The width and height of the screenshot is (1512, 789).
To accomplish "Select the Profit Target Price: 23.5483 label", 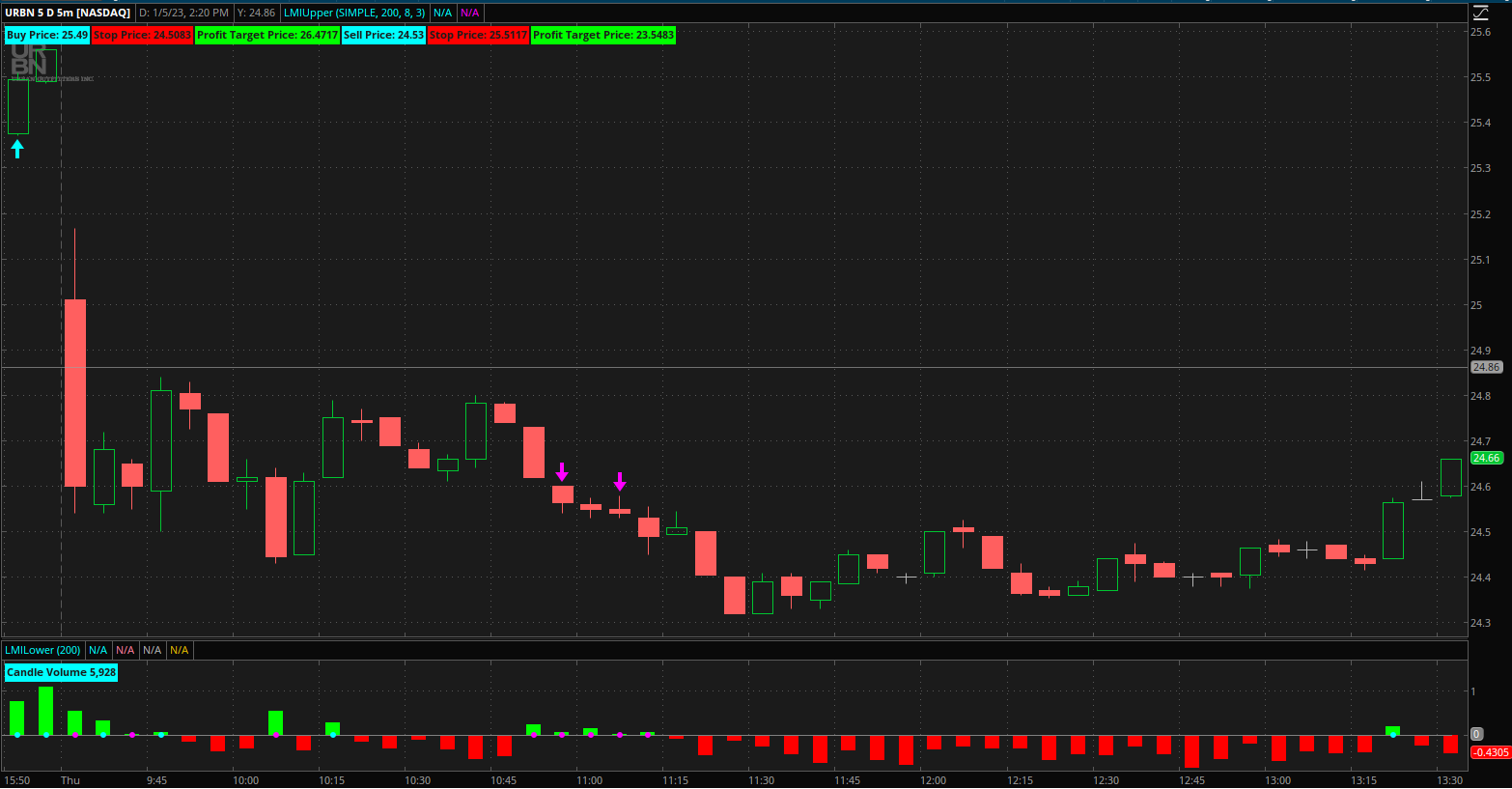I will tap(603, 35).
